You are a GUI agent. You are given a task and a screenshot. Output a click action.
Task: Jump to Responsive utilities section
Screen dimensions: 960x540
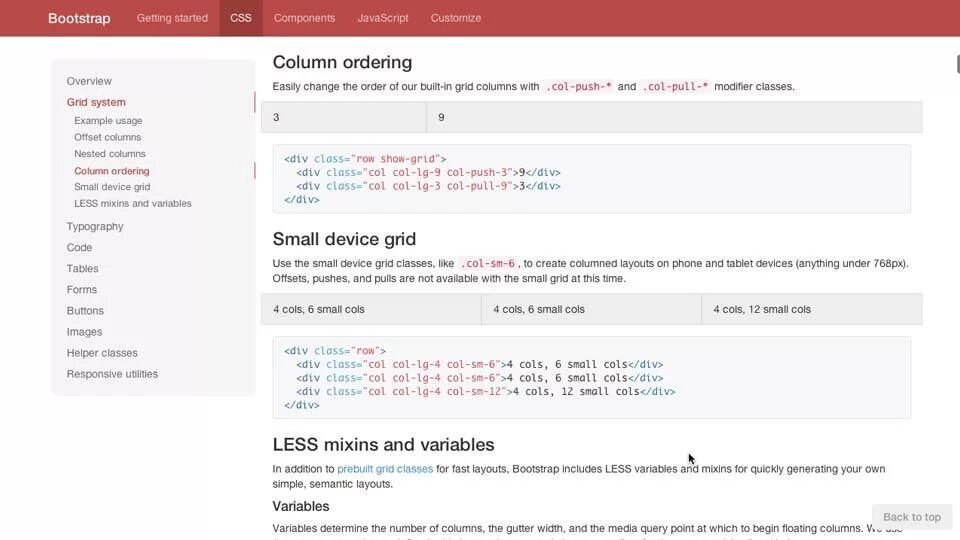pos(113,374)
